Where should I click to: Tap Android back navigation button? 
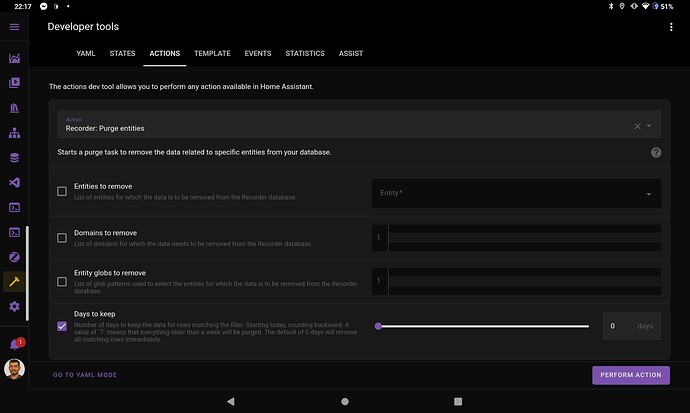tap(231, 401)
